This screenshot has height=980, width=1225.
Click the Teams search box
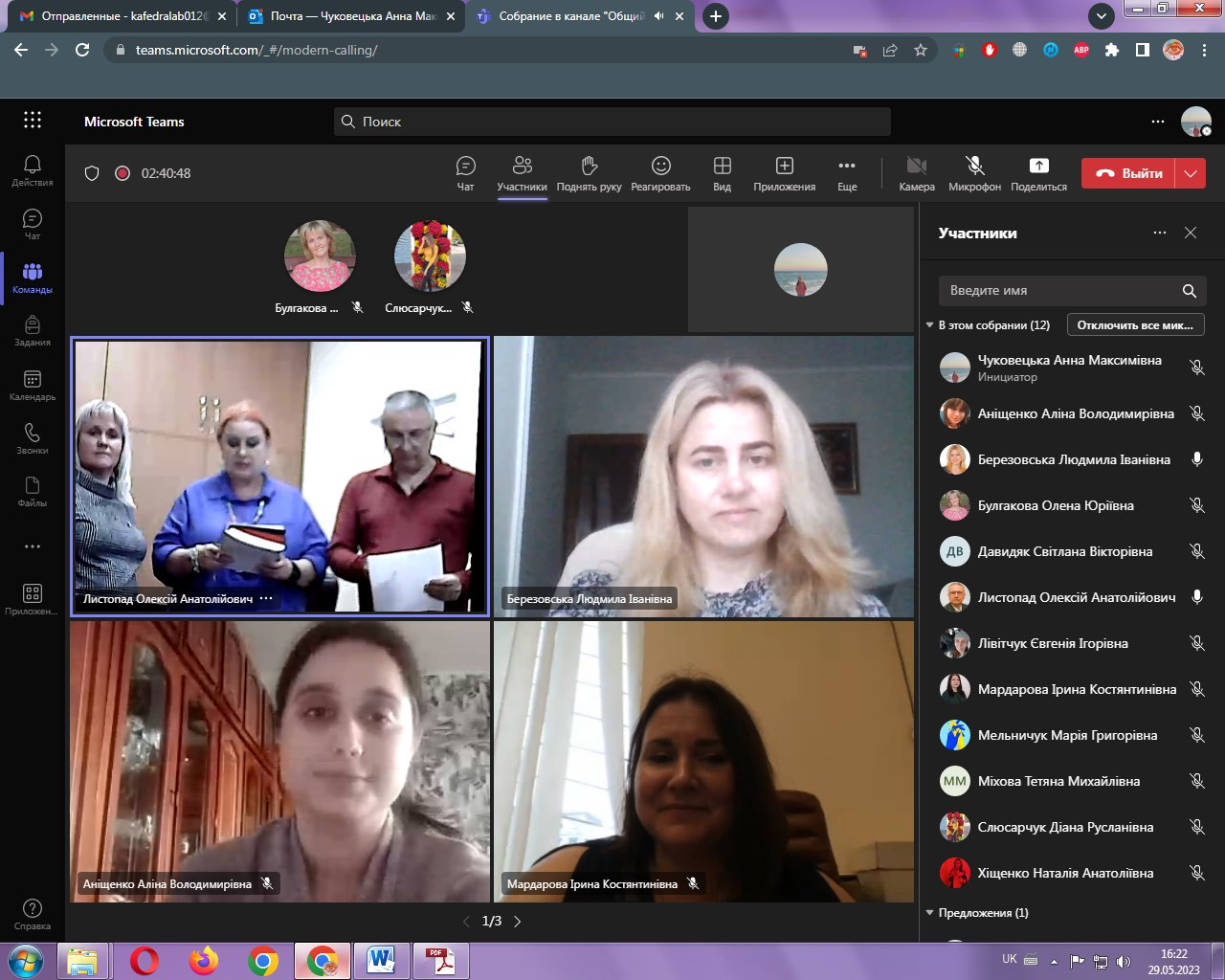(612, 122)
